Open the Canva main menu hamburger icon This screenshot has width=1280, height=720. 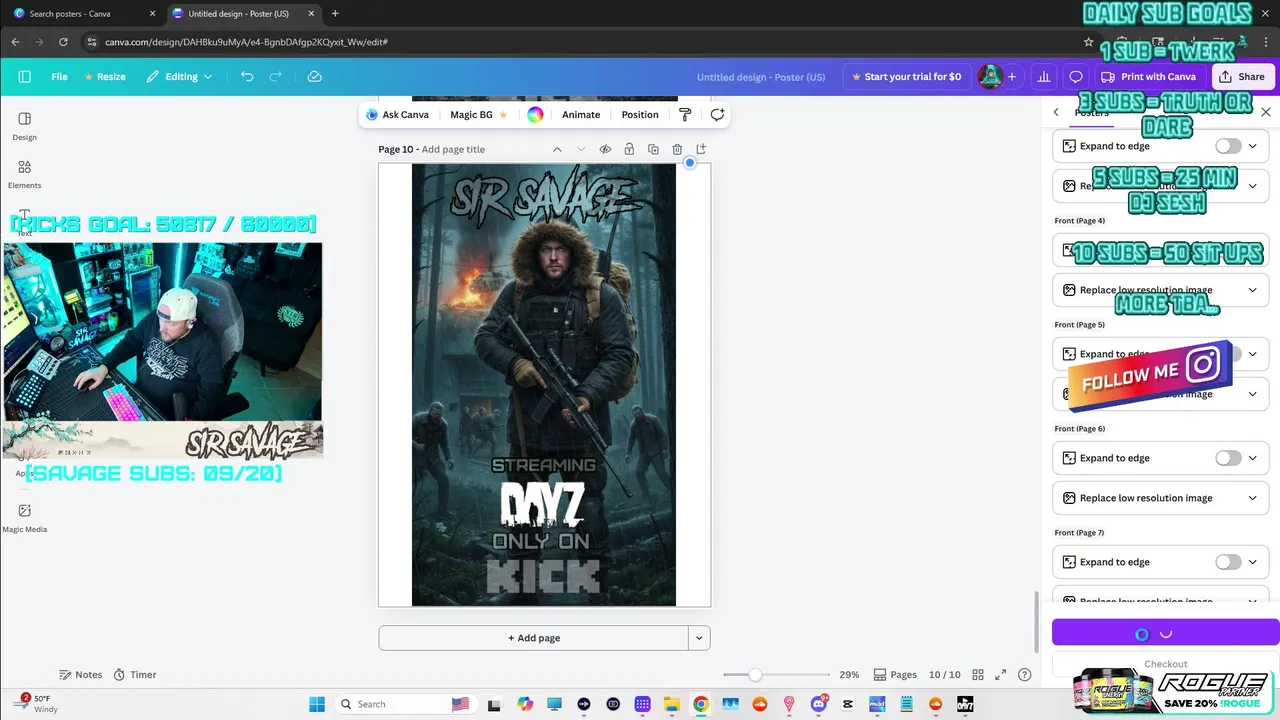tap(25, 76)
